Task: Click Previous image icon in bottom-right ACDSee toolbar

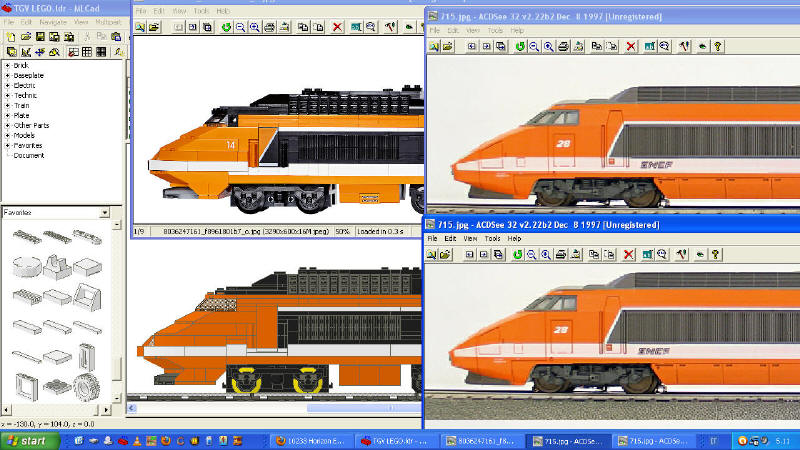Action: pyautogui.click(x=469, y=255)
